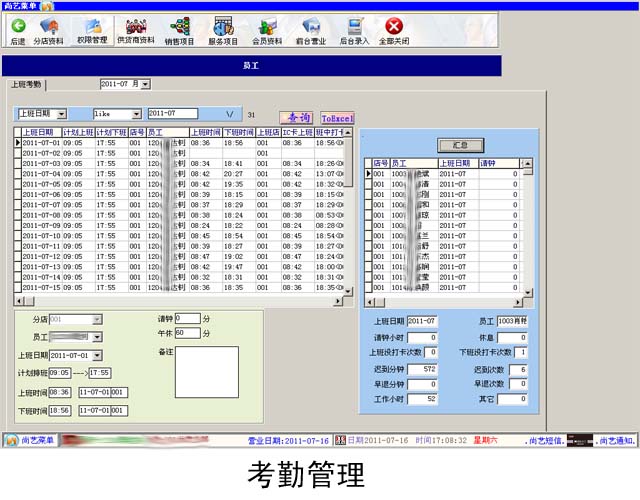Open 前台营业 front desk icon
The width and height of the screenshot is (640, 500).
[311, 26]
